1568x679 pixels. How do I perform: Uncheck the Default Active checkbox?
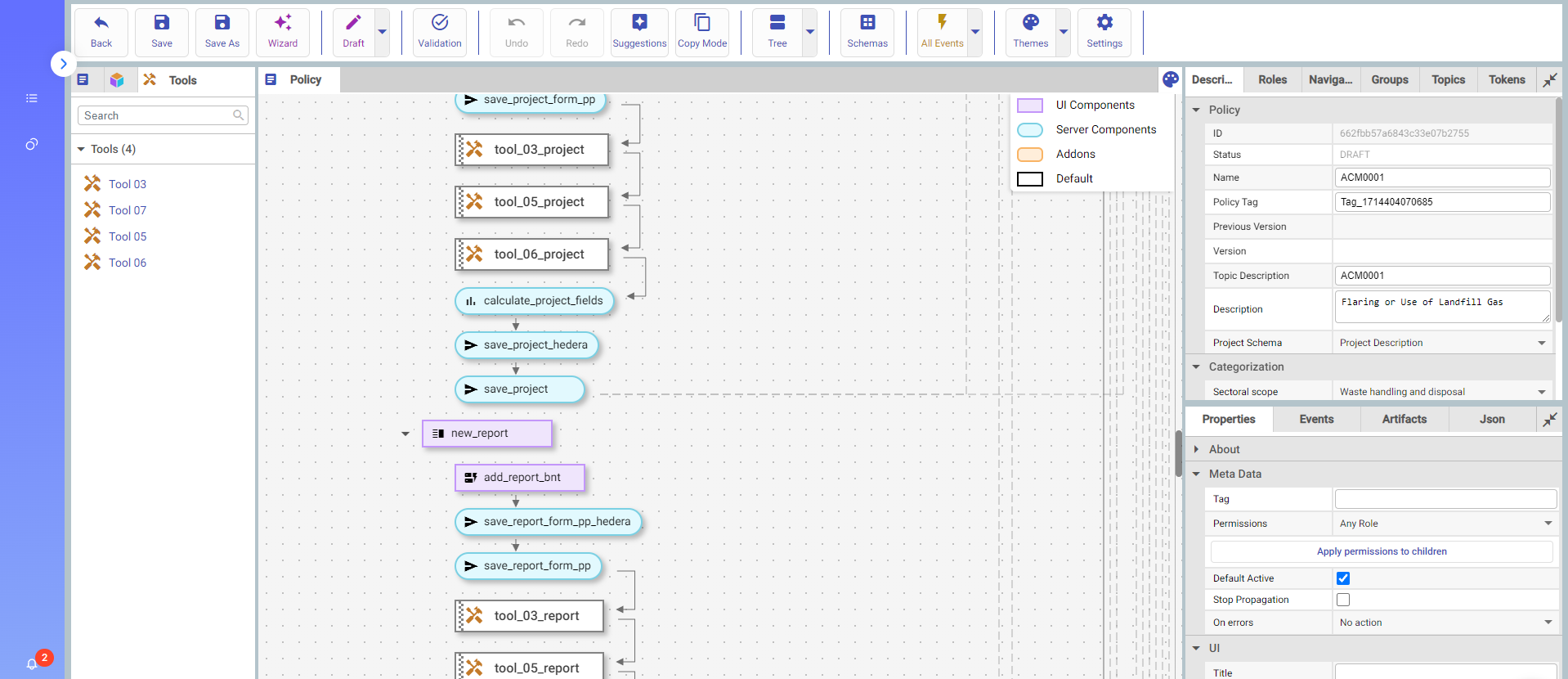coord(1342,578)
